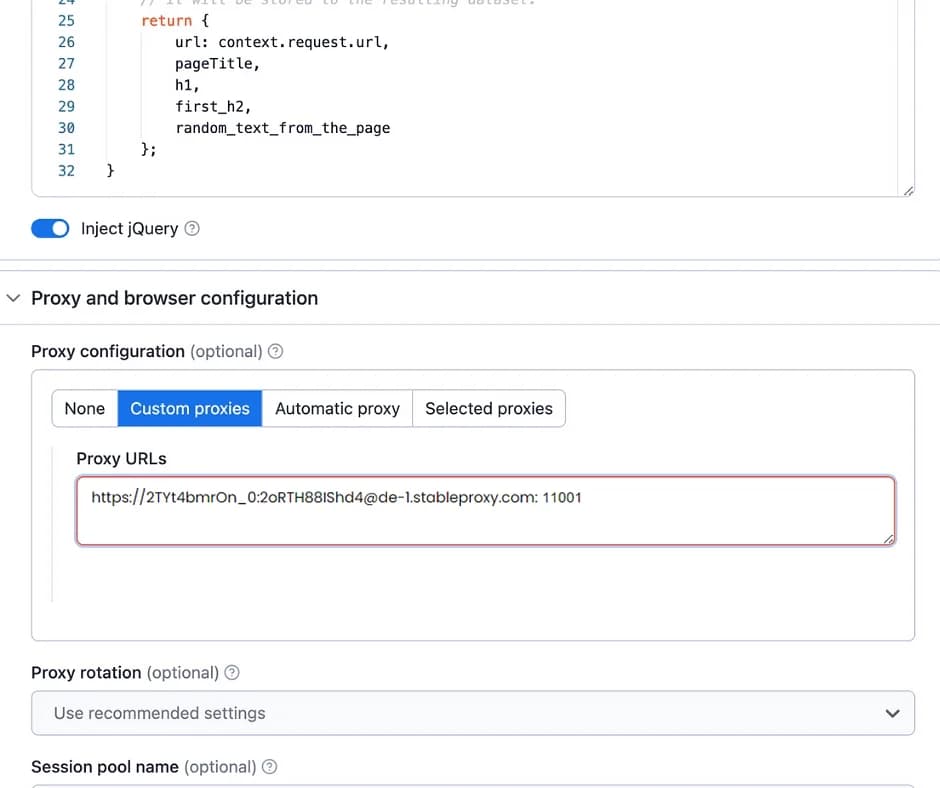Switch to Custom proxies option

(190, 408)
